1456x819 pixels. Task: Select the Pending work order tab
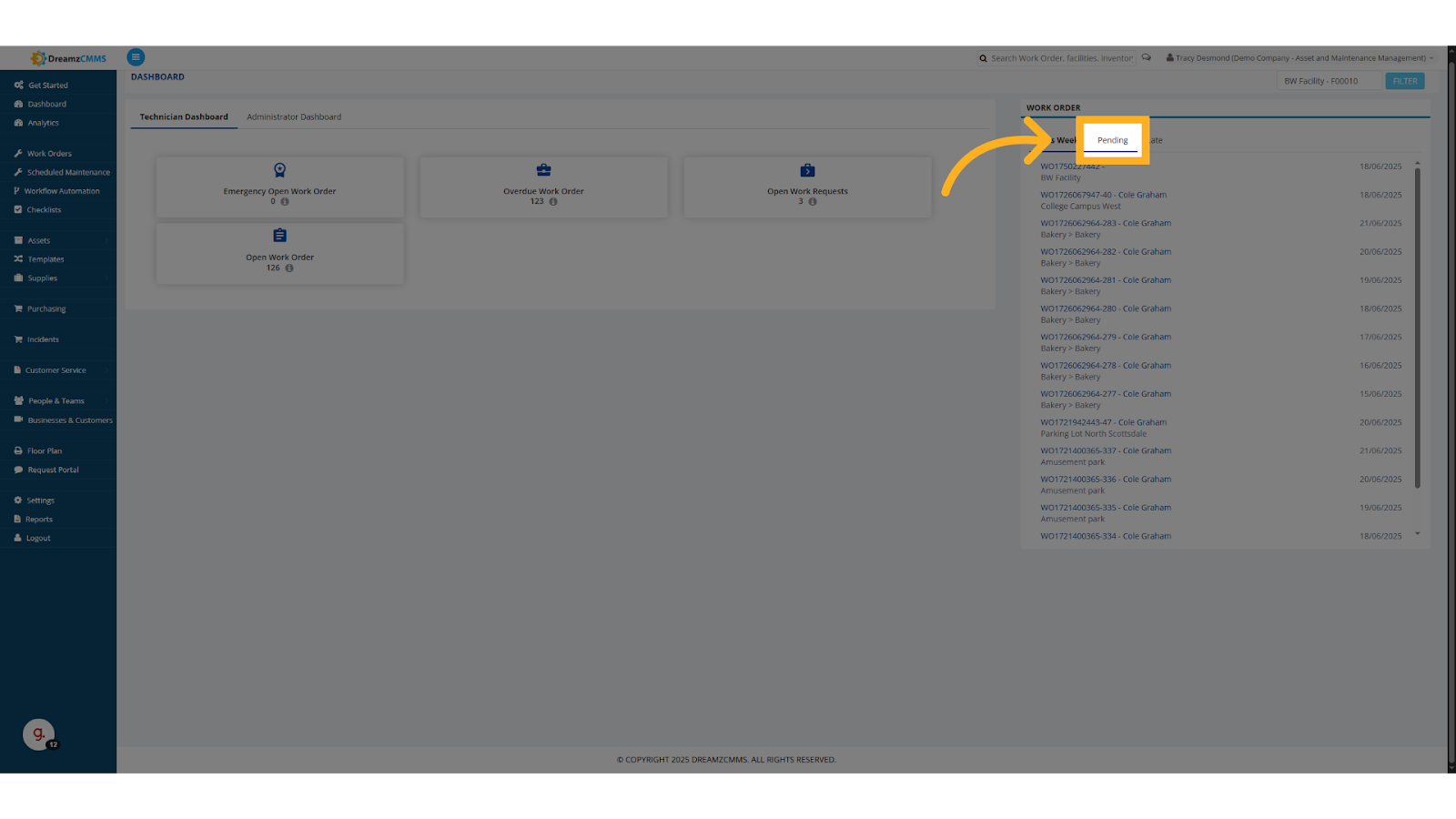pos(1112,140)
